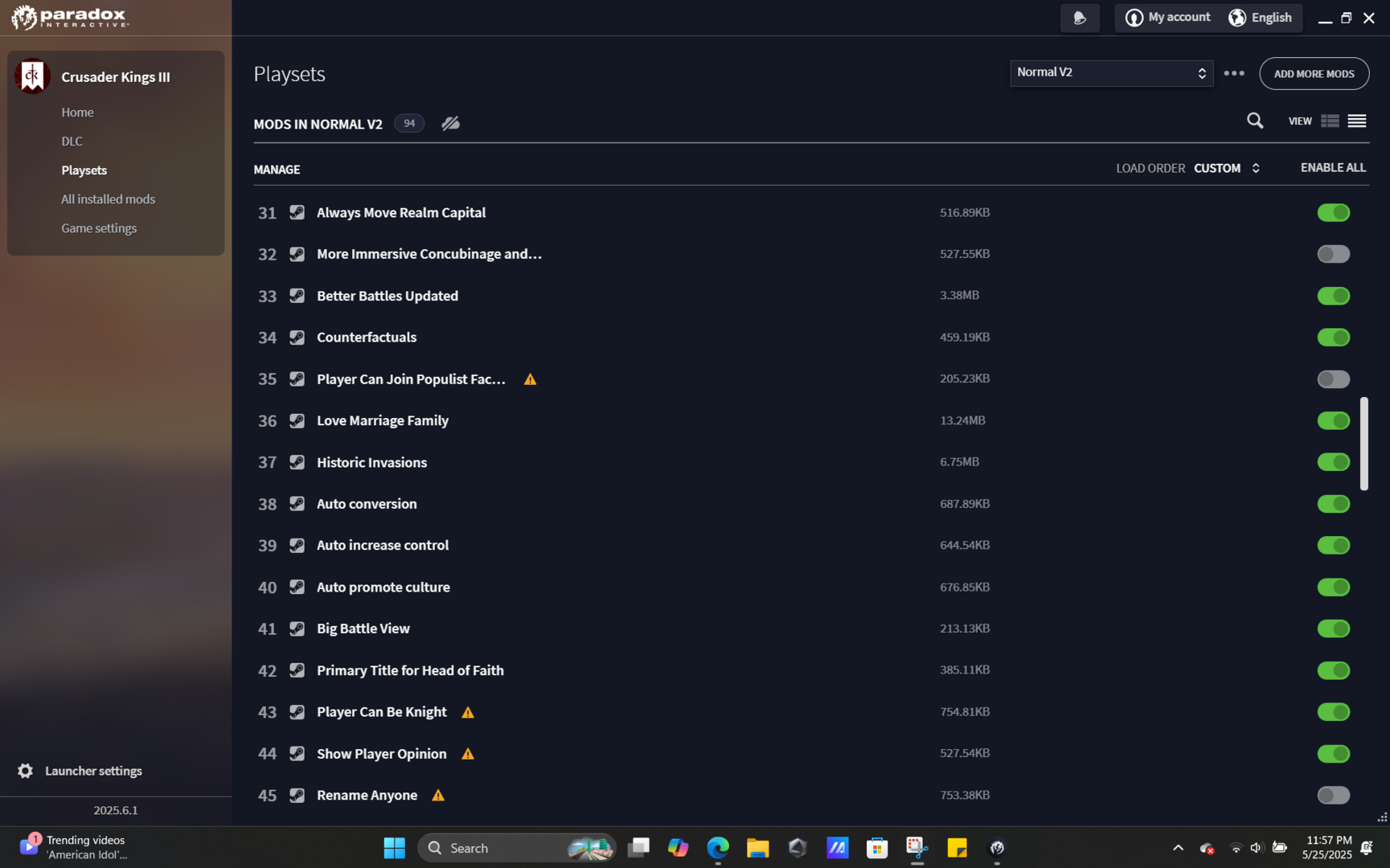Click the Crusader Kings III game icon
Screen dimensions: 1390x868
32,76
